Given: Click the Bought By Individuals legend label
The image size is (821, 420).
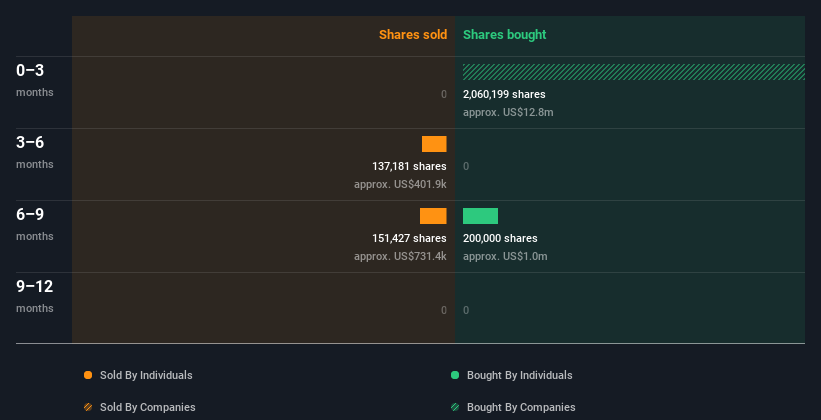Looking at the screenshot, I should 519,375.
